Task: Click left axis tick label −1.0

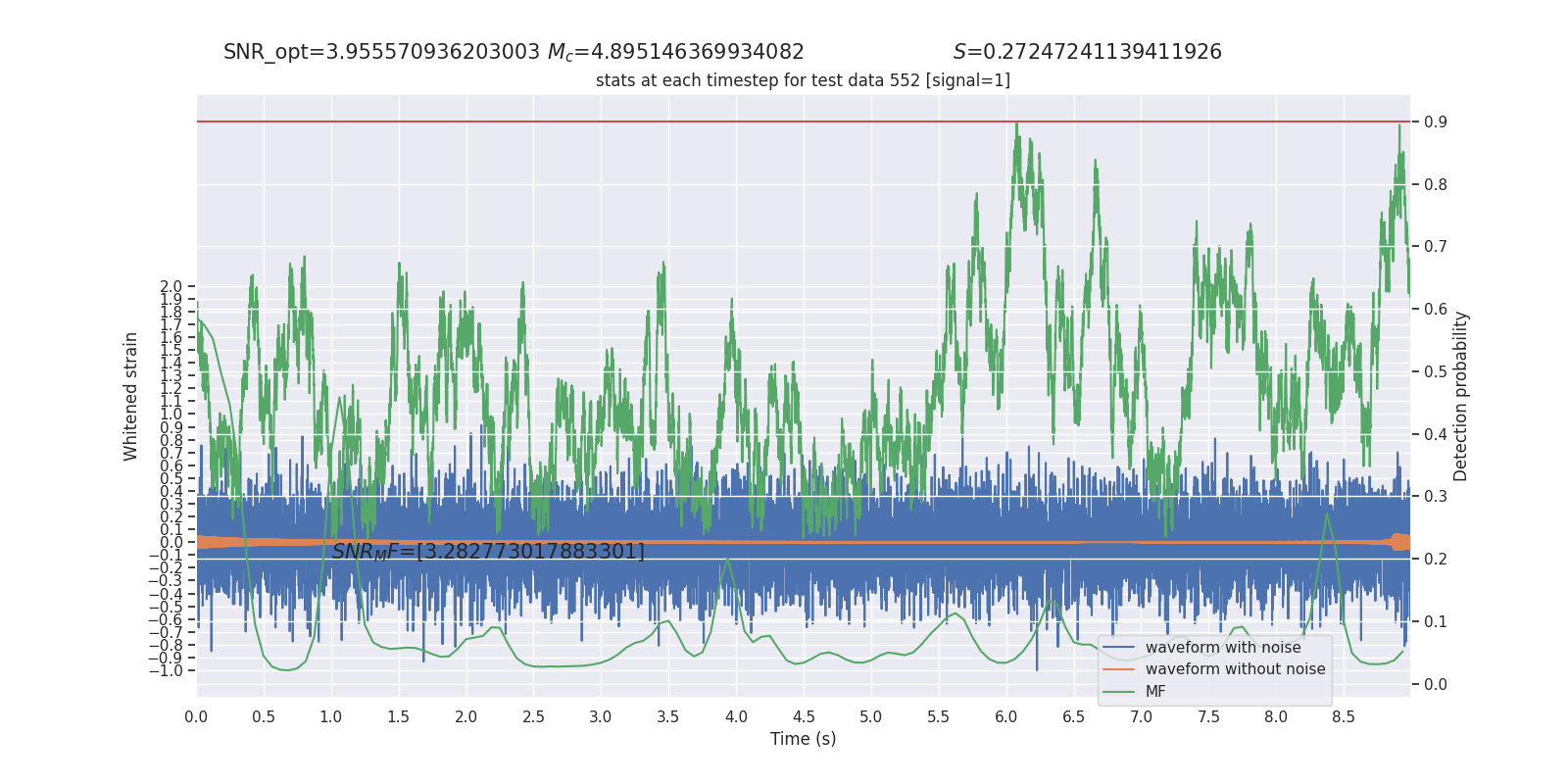Action: (166, 670)
